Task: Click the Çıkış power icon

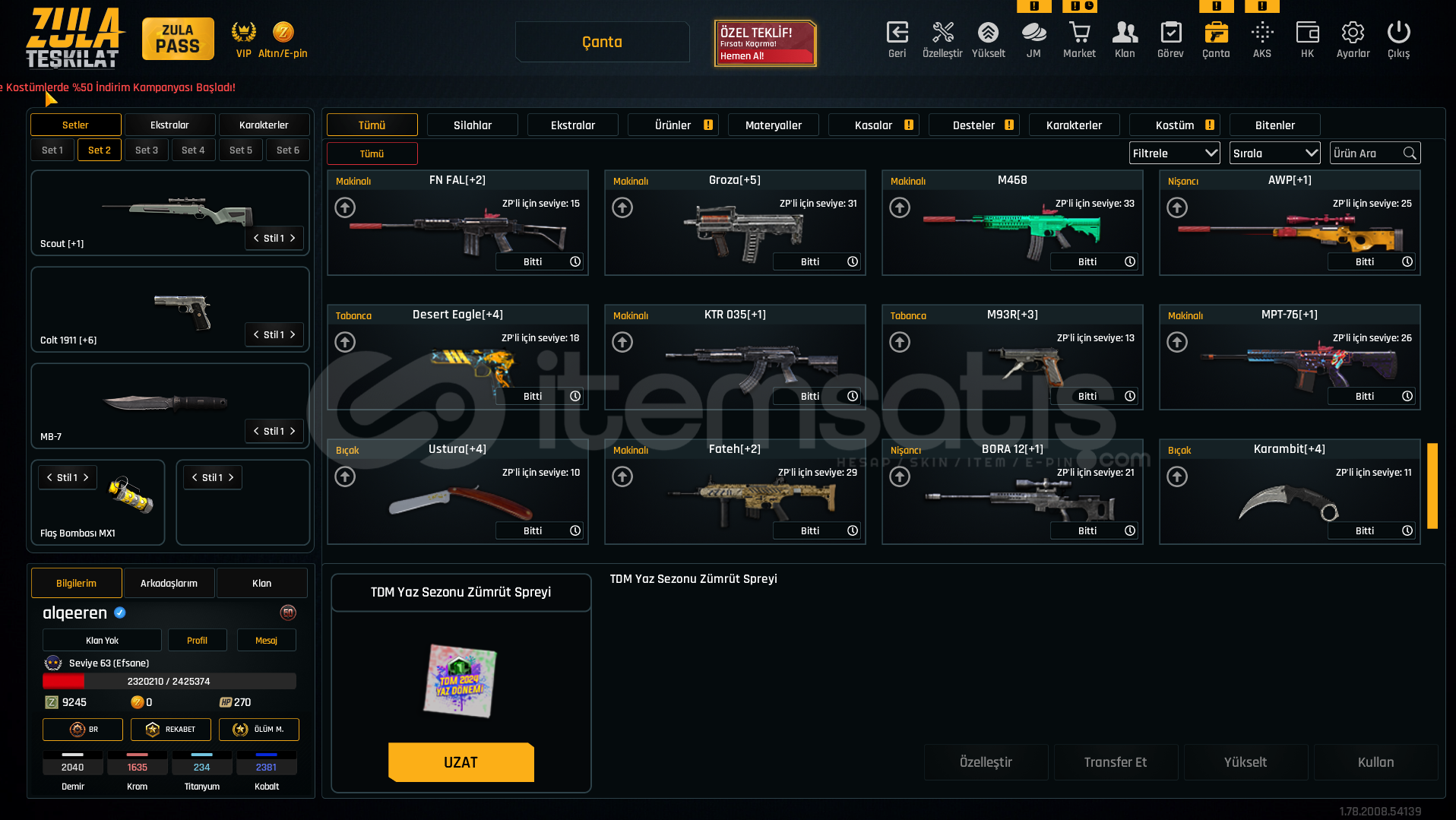Action: coord(1398,33)
